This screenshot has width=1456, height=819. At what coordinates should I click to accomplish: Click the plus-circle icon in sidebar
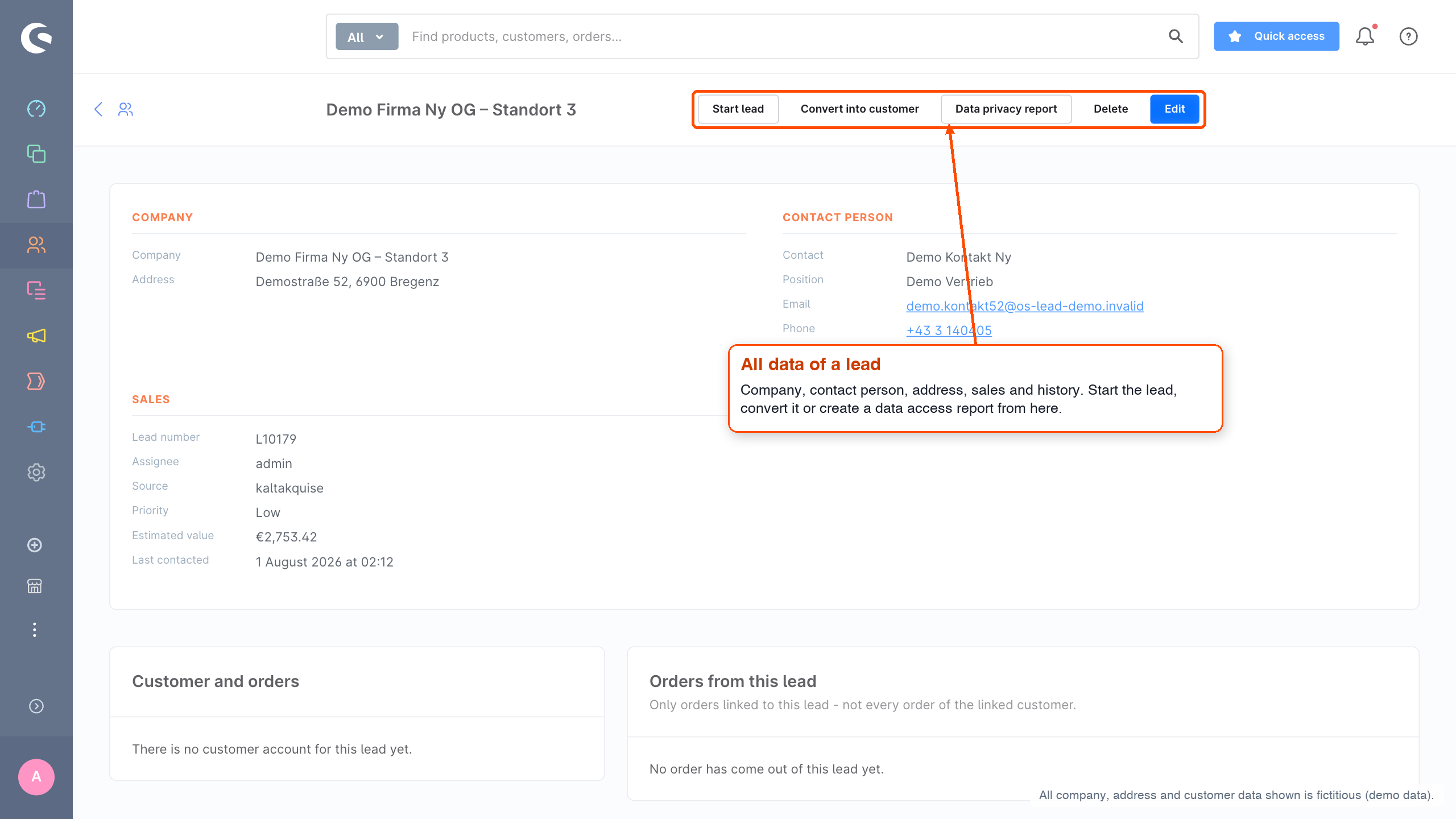[x=35, y=545]
